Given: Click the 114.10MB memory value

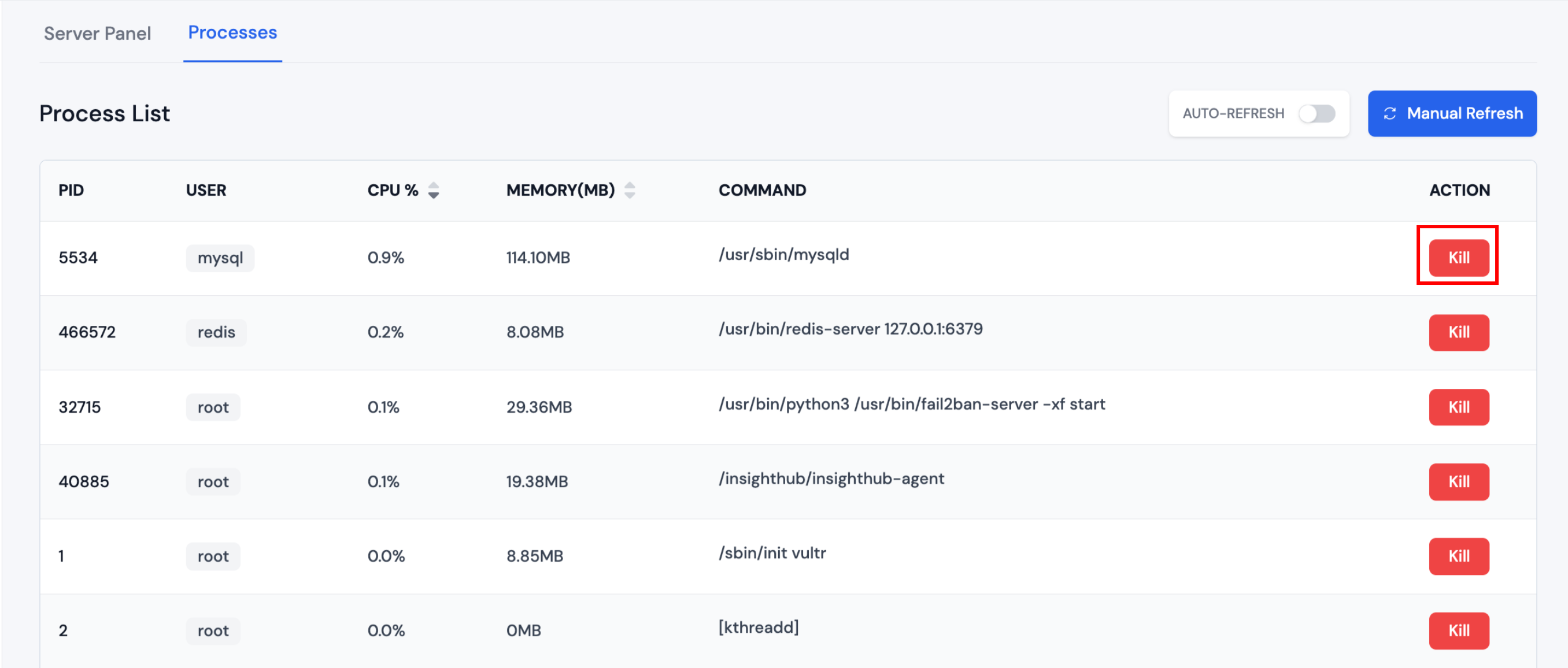Looking at the screenshot, I should (538, 258).
